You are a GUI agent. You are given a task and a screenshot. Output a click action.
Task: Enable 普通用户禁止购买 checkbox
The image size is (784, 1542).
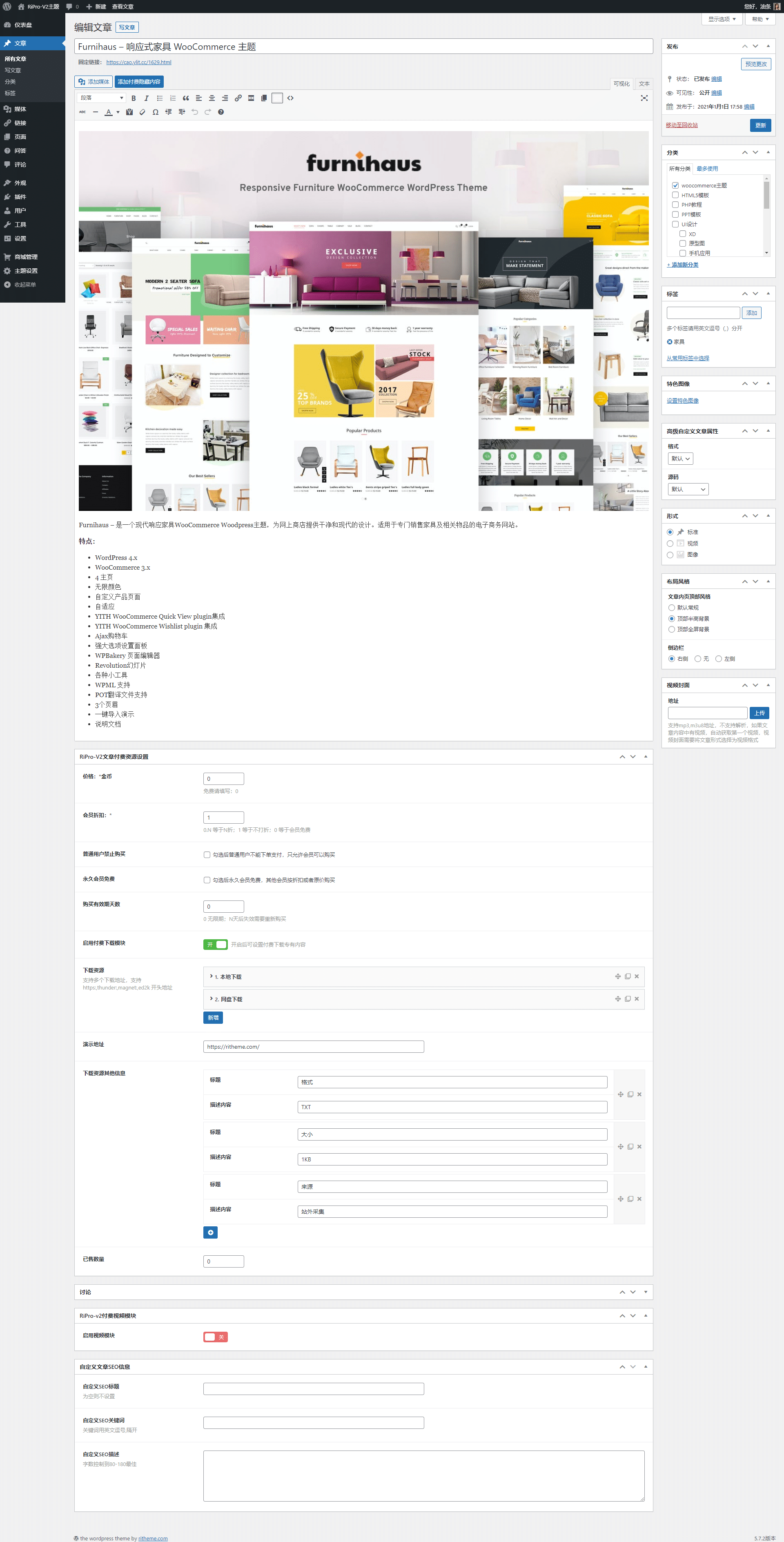[x=207, y=855]
